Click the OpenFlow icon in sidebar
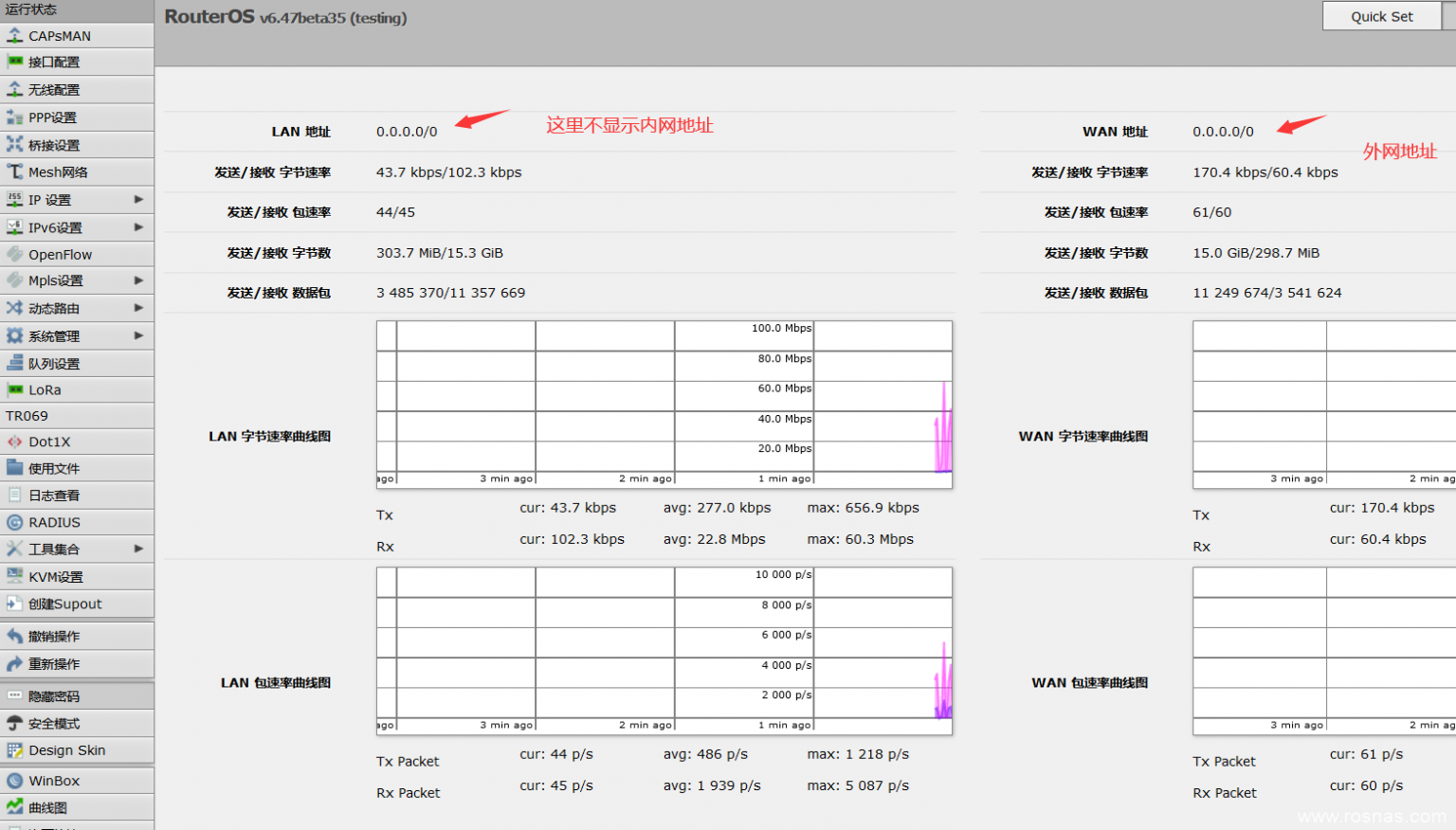Viewport: 1456px width, 830px height. [14, 255]
